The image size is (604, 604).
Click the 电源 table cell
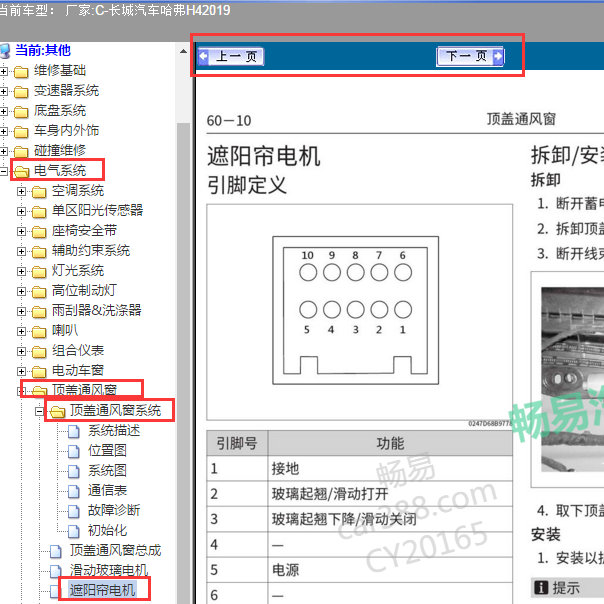coord(390,570)
